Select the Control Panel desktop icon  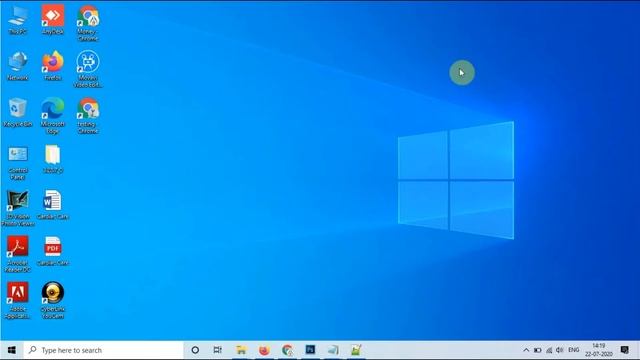(x=18, y=163)
